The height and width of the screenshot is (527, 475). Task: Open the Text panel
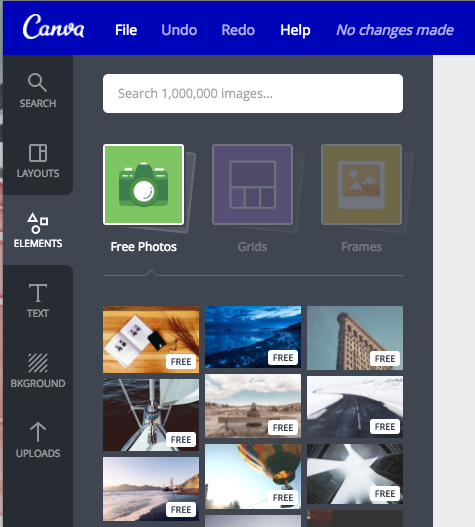pos(38,300)
